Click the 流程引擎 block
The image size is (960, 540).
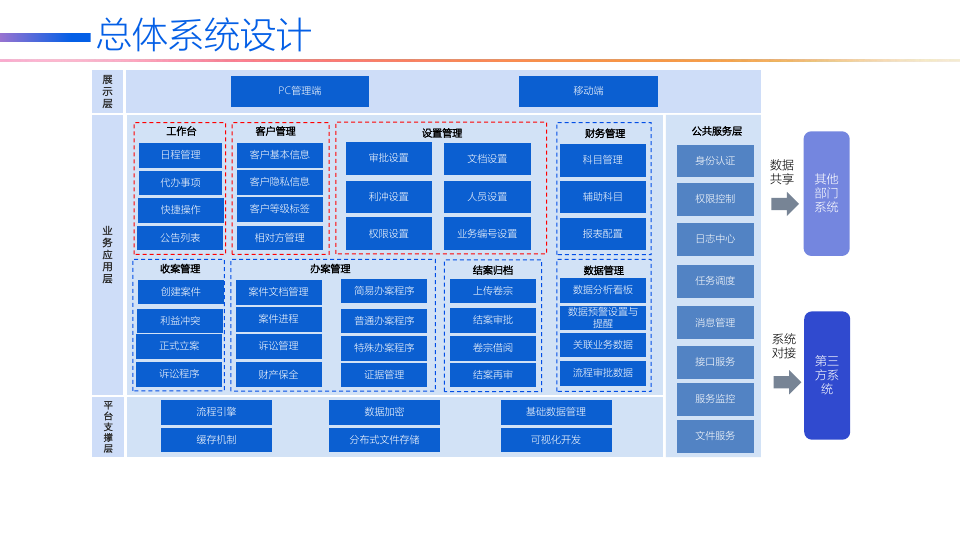(216, 412)
